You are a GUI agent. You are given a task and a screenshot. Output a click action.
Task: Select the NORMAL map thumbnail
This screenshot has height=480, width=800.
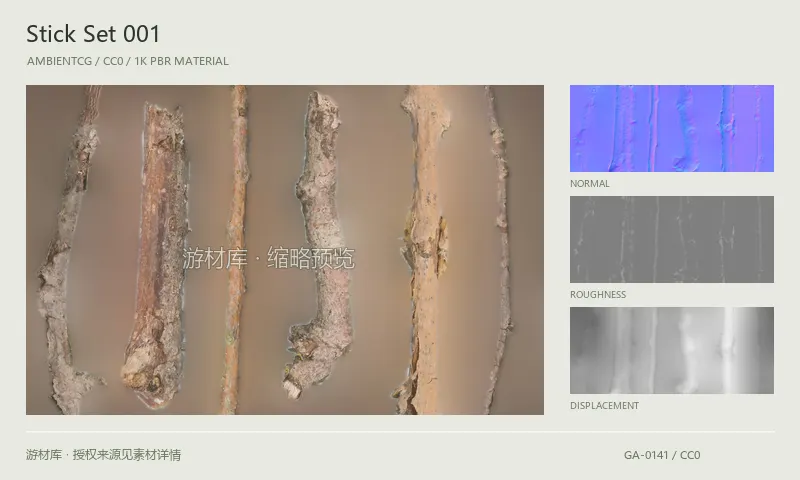671,128
